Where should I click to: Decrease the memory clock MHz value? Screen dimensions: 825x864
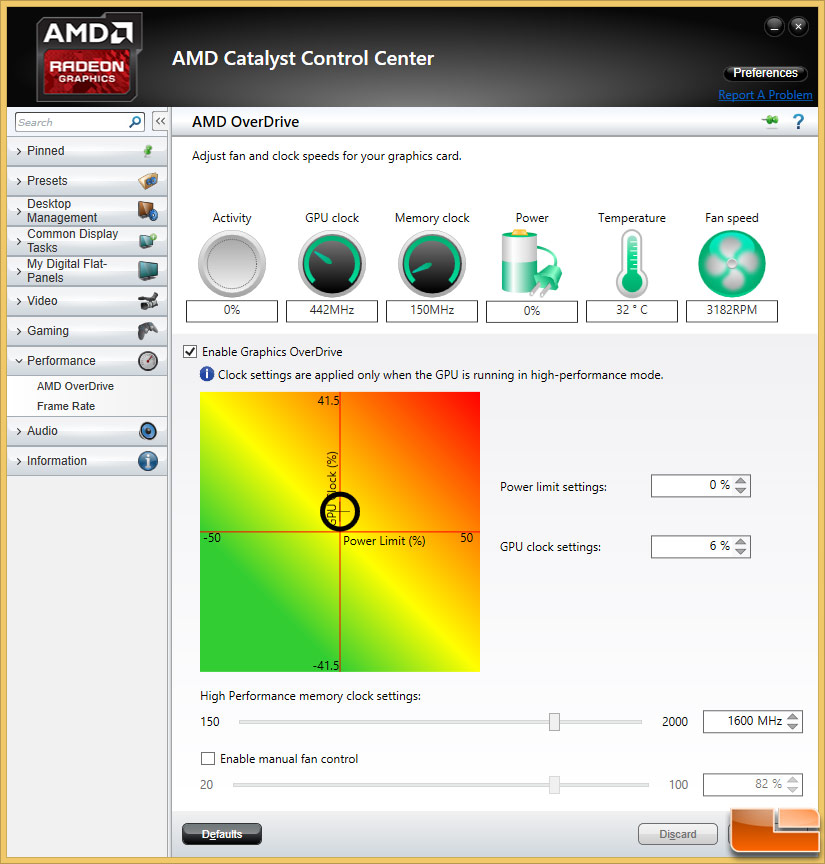(x=792, y=726)
